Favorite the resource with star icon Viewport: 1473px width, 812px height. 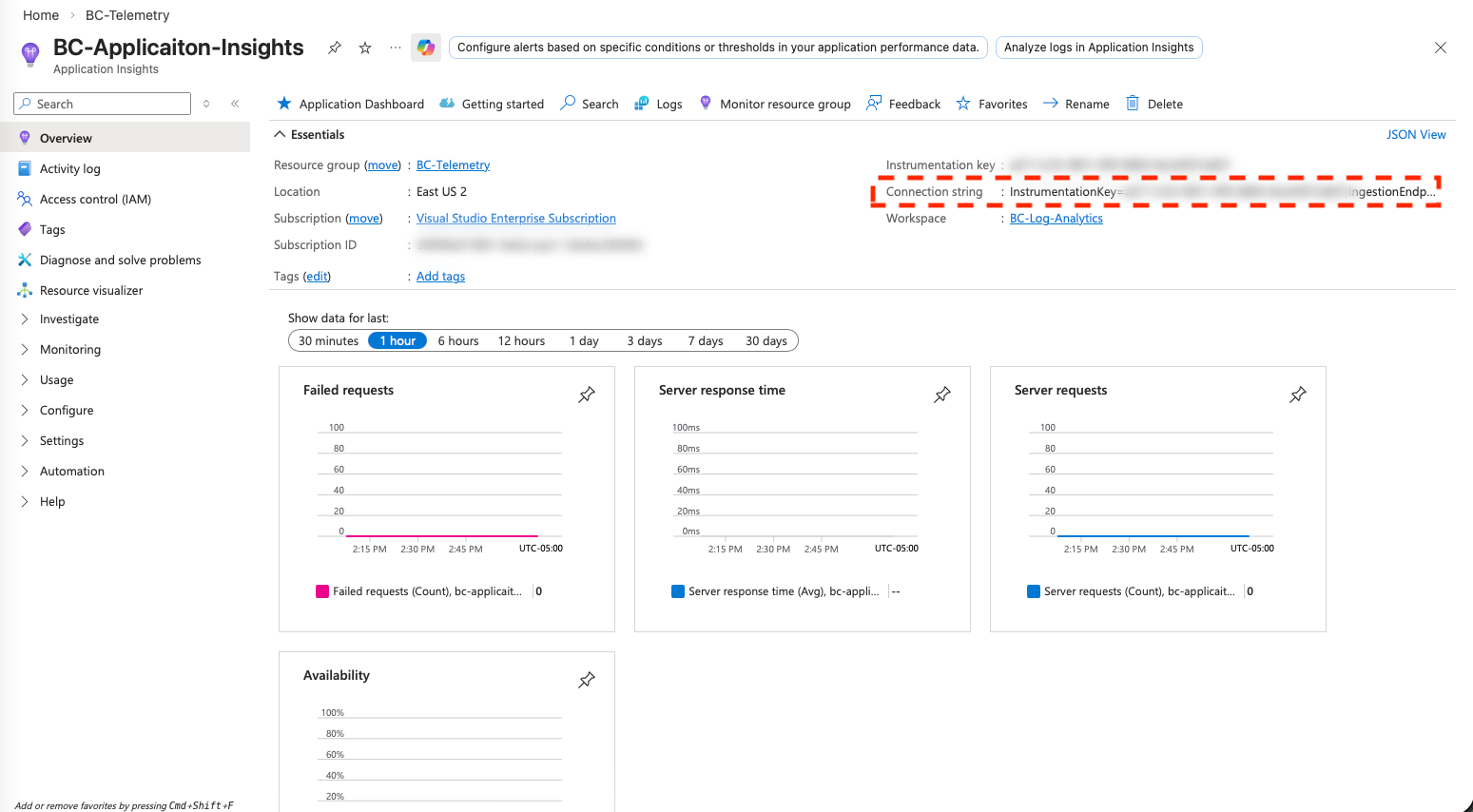coord(365,48)
